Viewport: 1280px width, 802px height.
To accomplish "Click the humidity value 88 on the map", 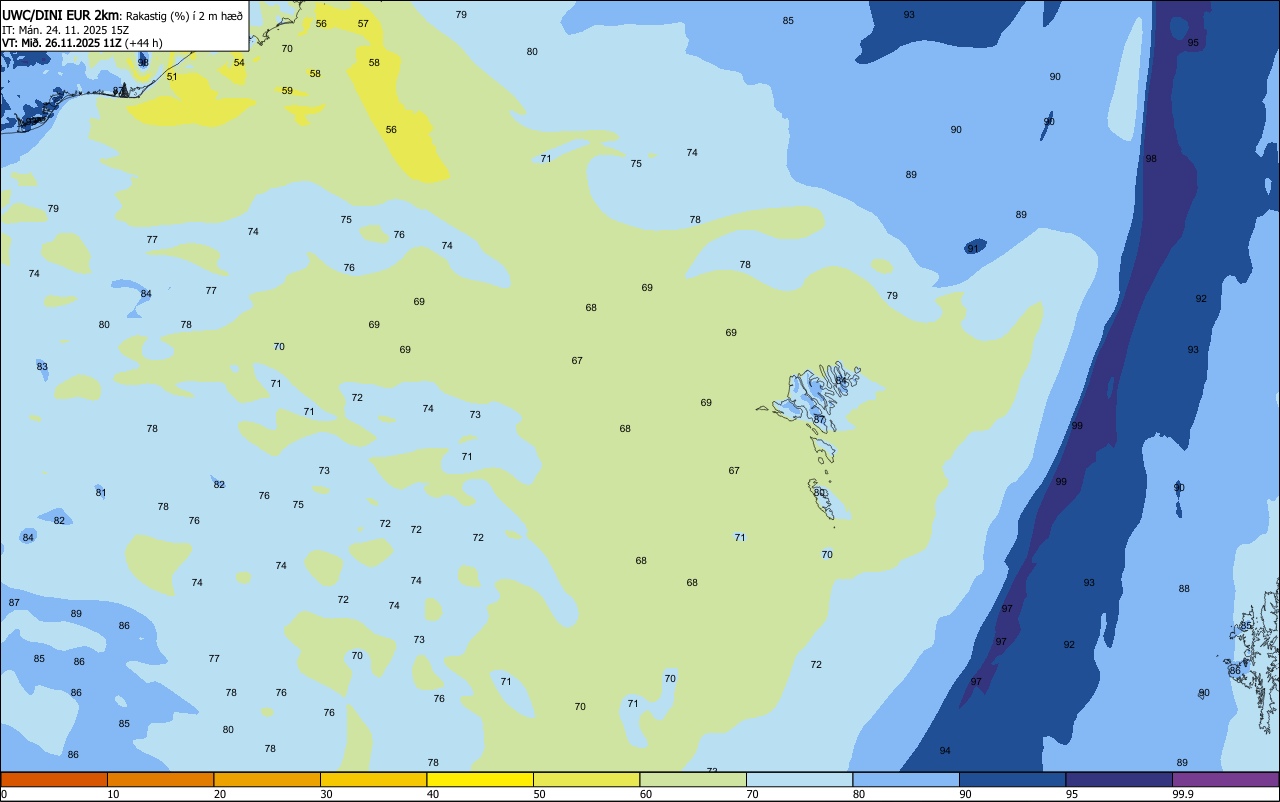I will click(1184, 589).
